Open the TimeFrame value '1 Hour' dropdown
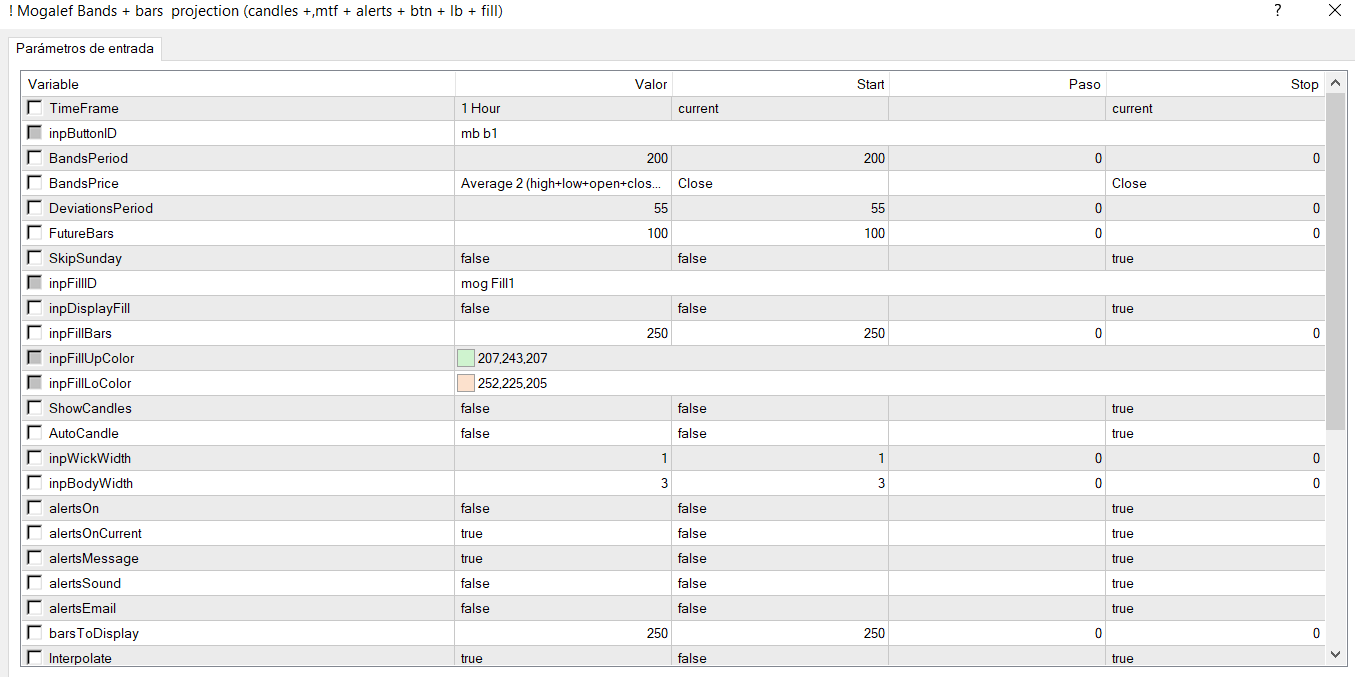 click(562, 108)
